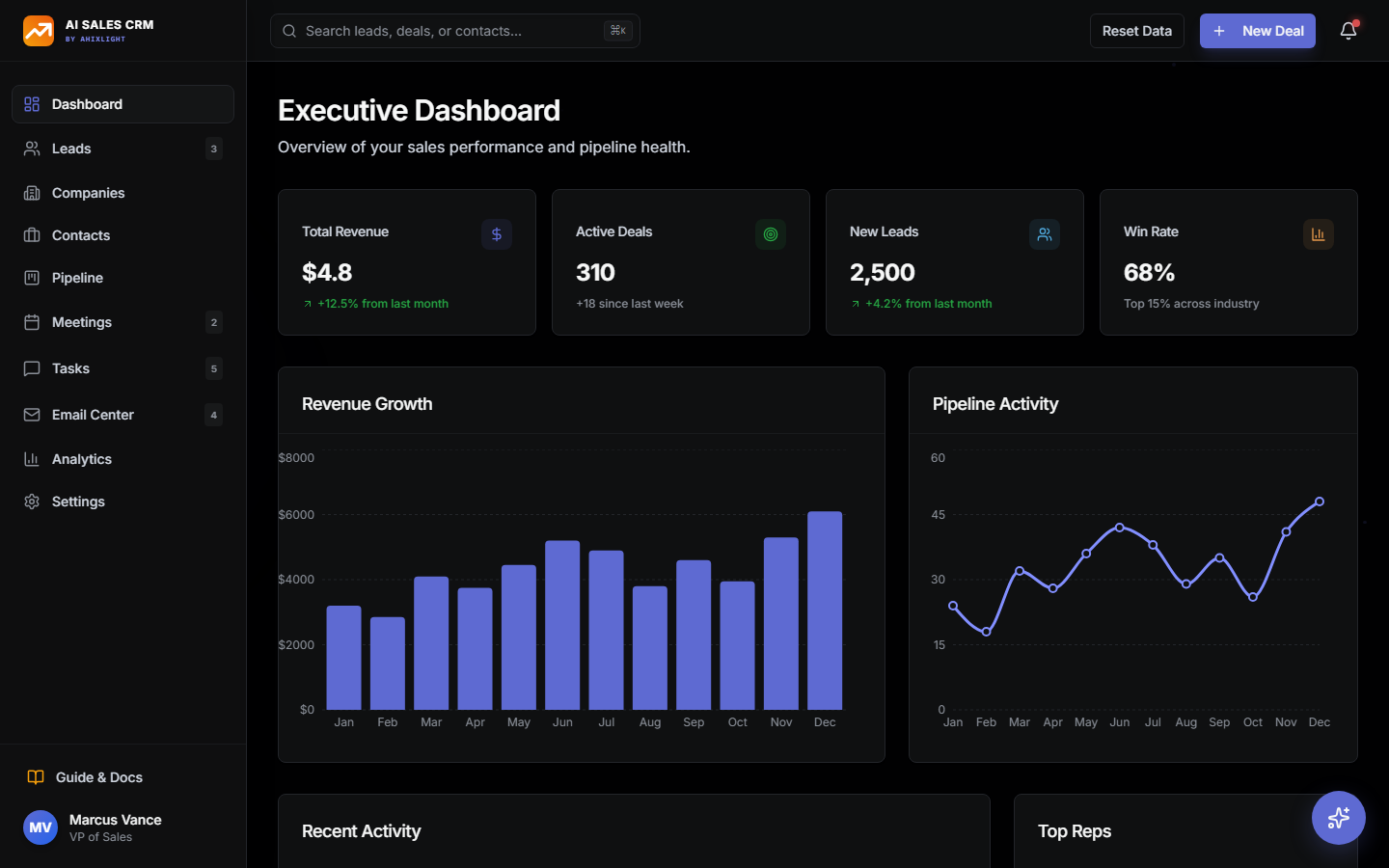Open the Pipeline view label
1389x868 pixels.
tap(77, 278)
